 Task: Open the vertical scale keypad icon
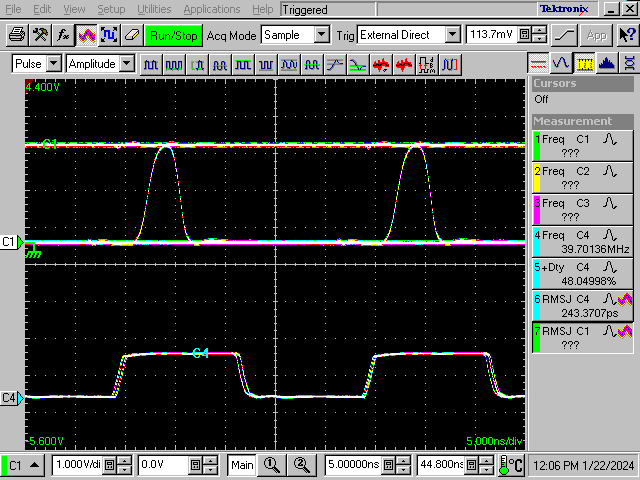[x=109, y=465]
